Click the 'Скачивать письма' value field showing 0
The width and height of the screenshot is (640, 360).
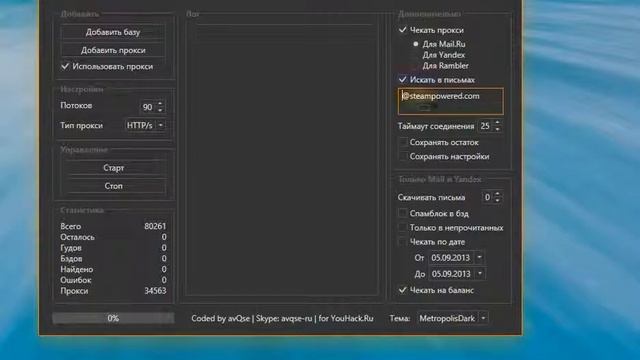pyautogui.click(x=487, y=197)
